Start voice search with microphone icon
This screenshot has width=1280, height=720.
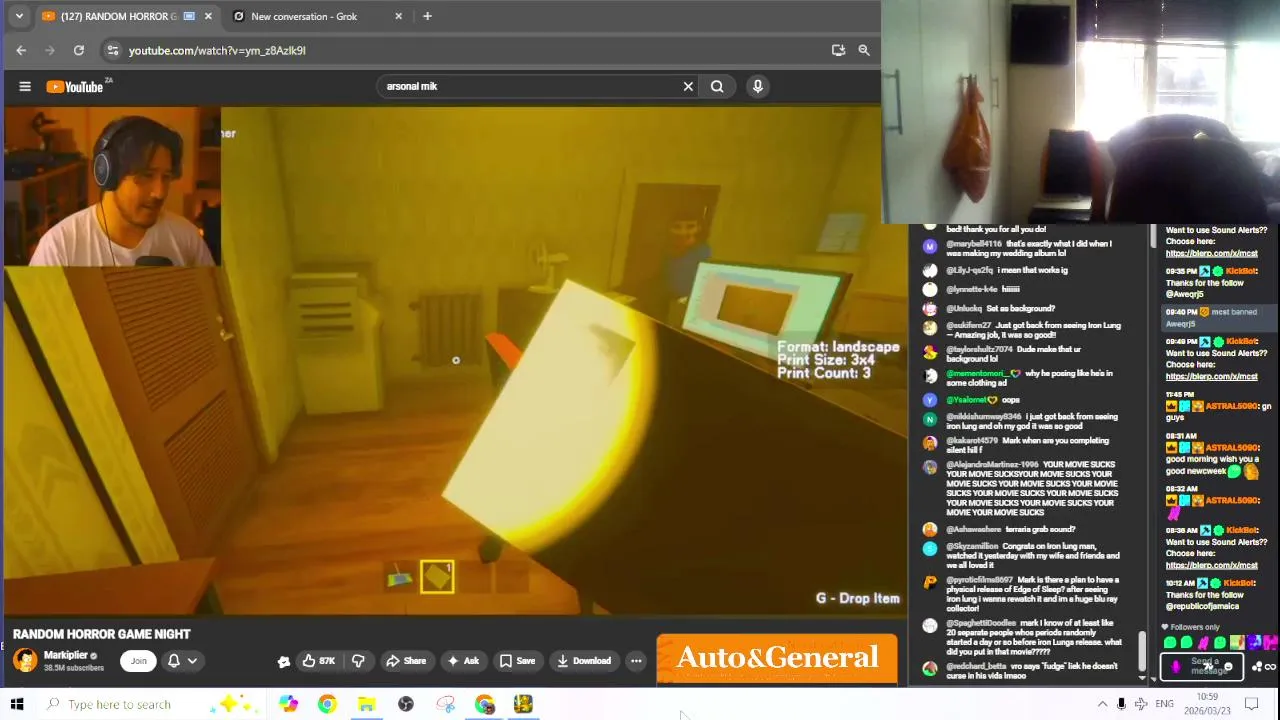click(x=758, y=86)
